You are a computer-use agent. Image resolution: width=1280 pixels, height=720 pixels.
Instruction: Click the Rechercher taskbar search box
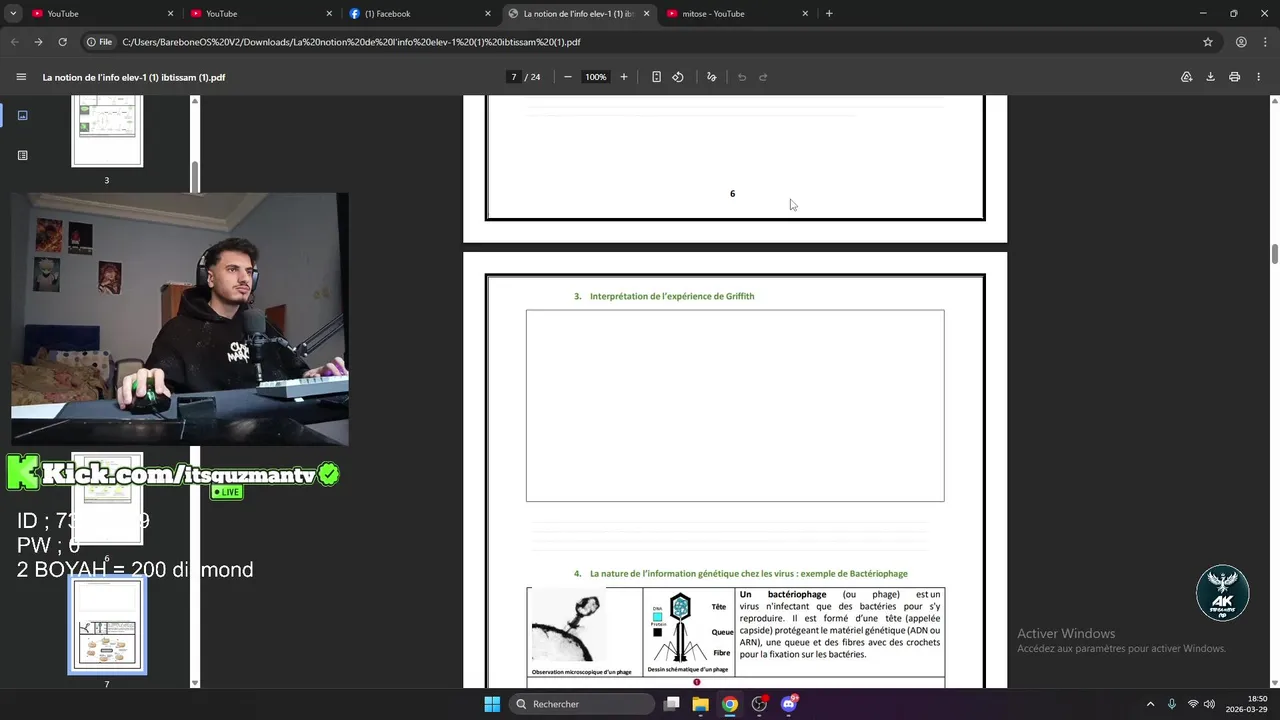583,704
